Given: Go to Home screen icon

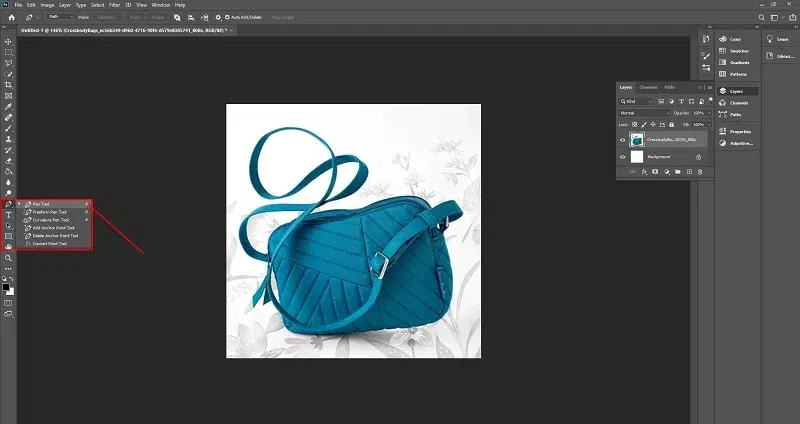Looking at the screenshot, I should (x=11, y=17).
